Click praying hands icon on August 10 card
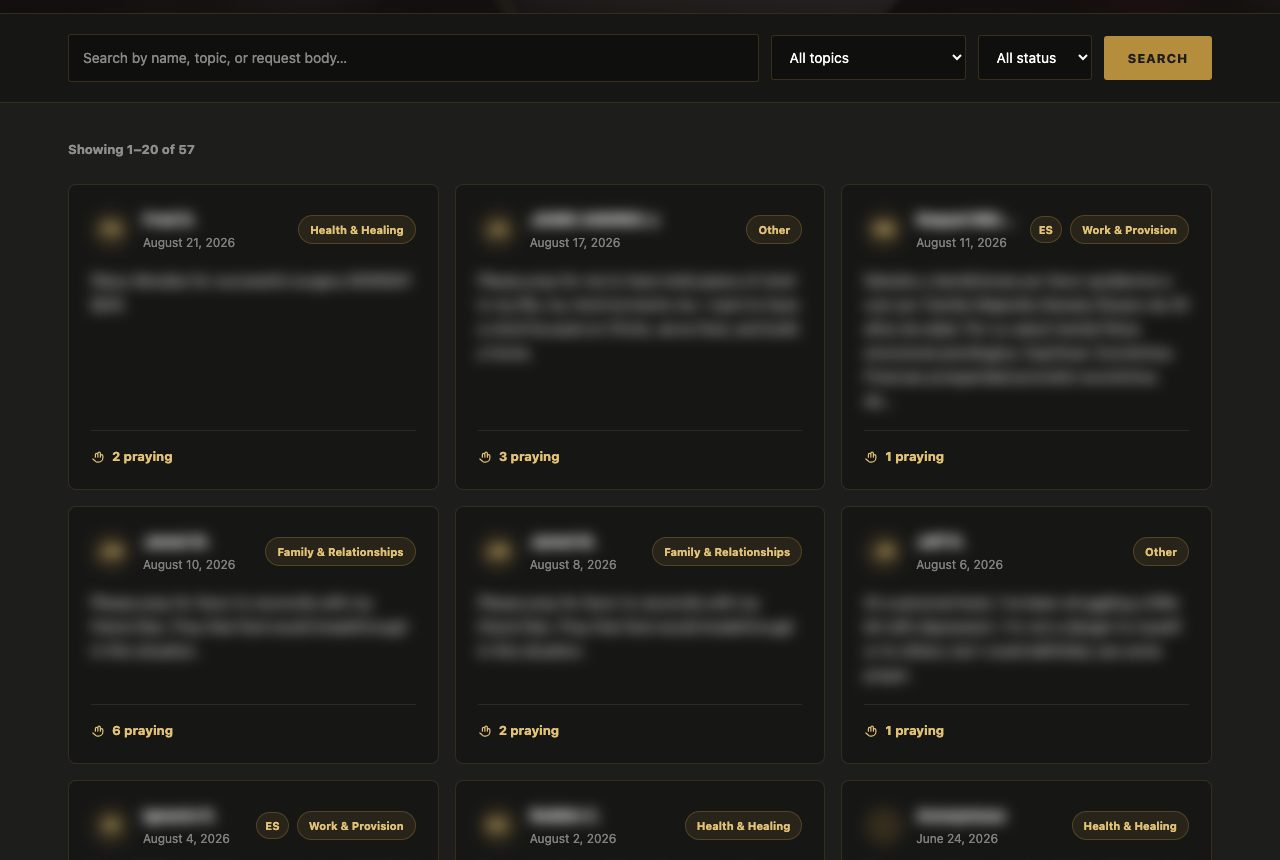The image size is (1280, 860). pos(98,731)
